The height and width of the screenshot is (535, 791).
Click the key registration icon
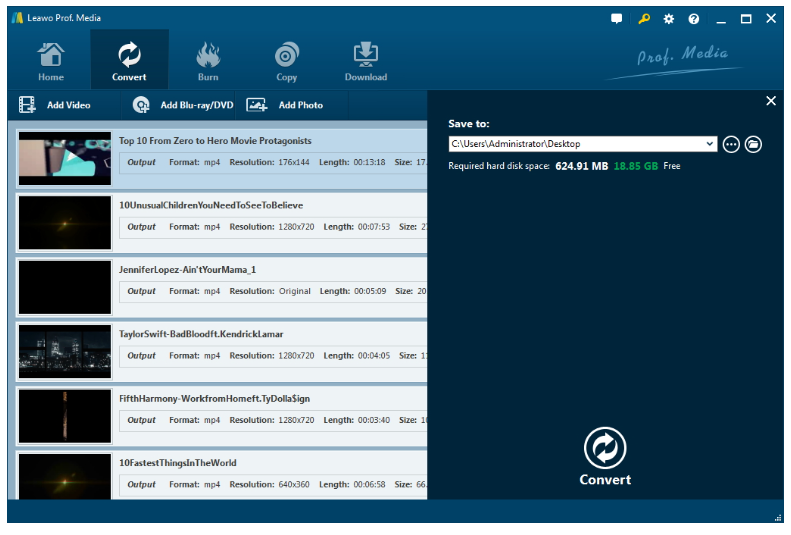[644, 19]
